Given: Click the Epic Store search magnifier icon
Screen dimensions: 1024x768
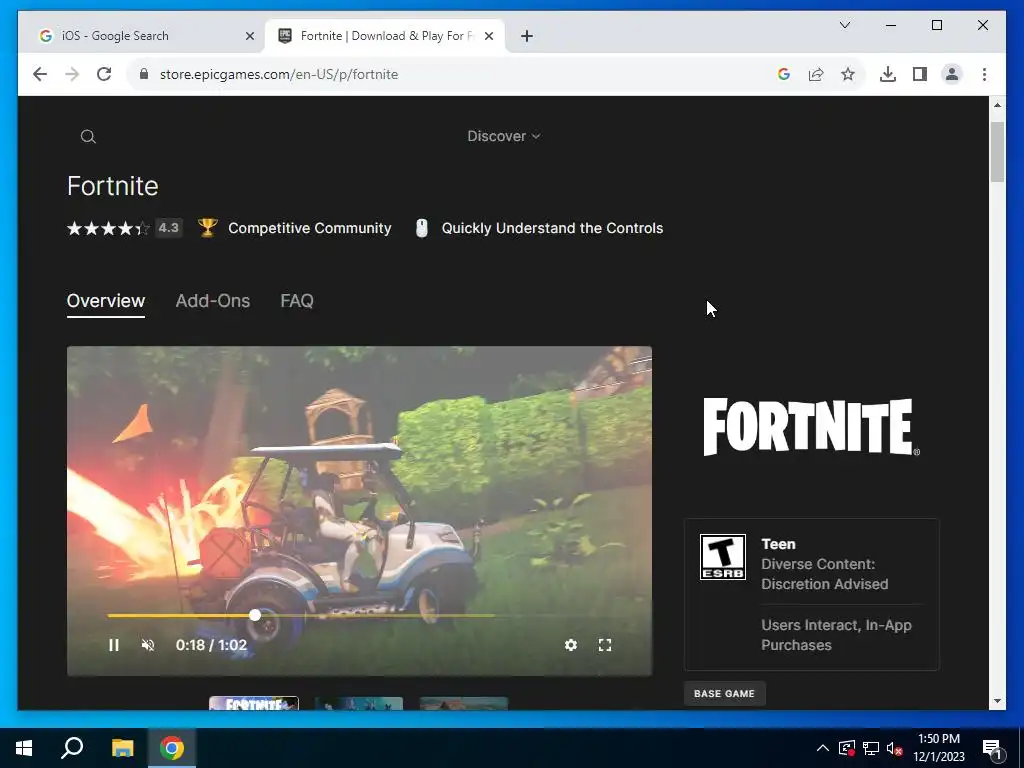Looking at the screenshot, I should [88, 136].
